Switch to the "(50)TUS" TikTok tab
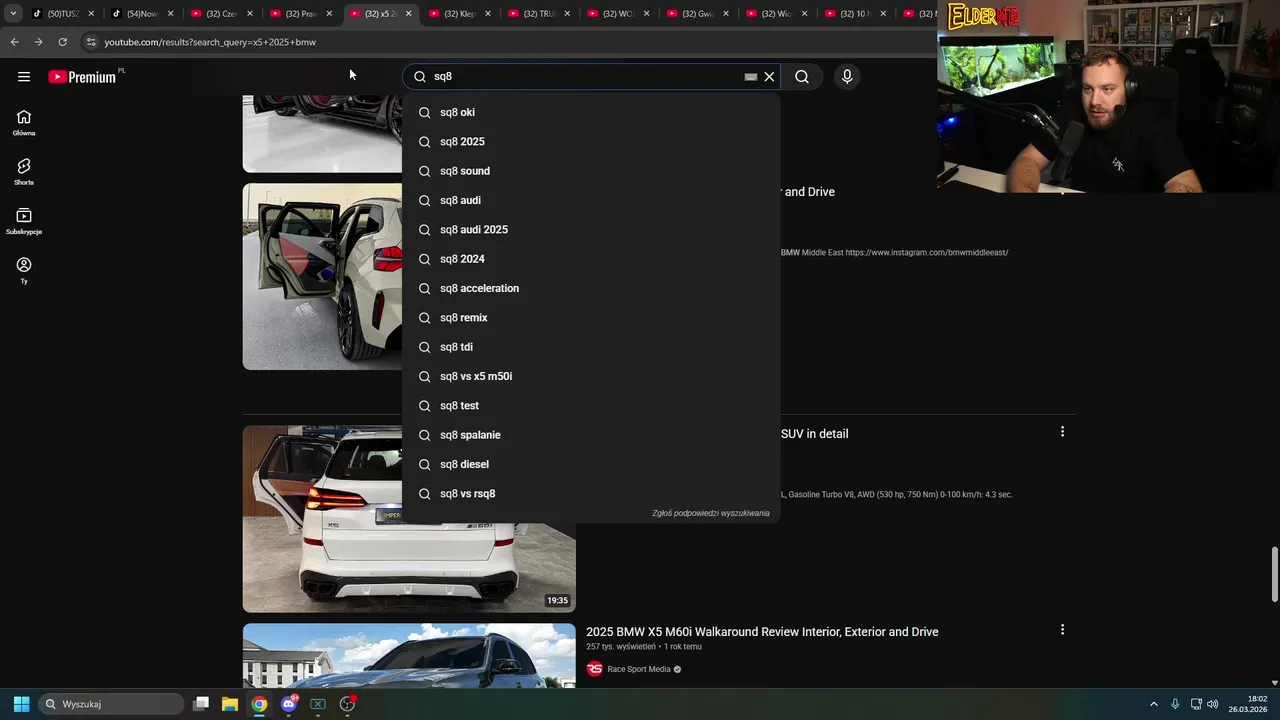The width and height of the screenshot is (1280, 720). [62, 14]
